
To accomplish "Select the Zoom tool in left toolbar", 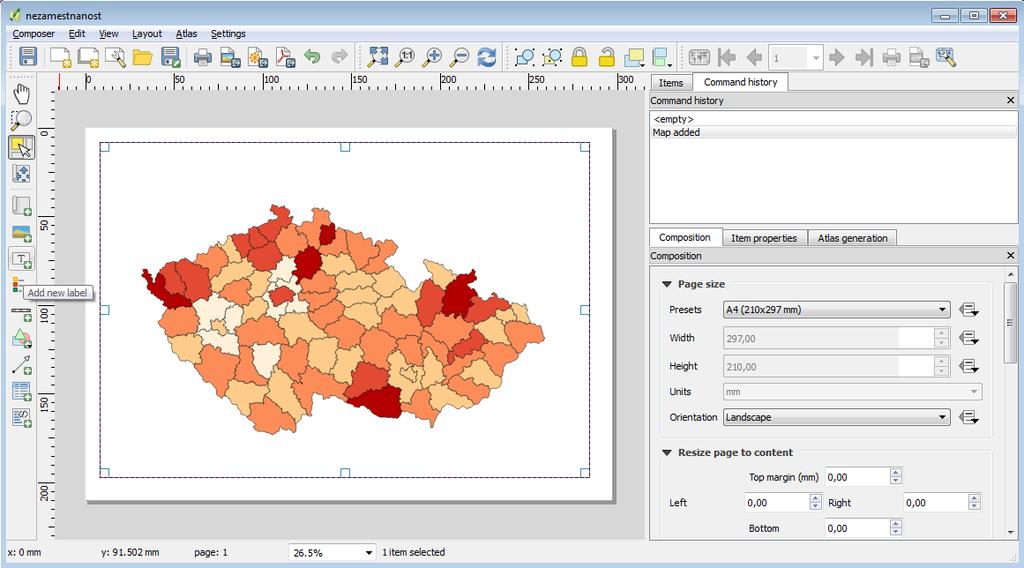I will point(22,120).
